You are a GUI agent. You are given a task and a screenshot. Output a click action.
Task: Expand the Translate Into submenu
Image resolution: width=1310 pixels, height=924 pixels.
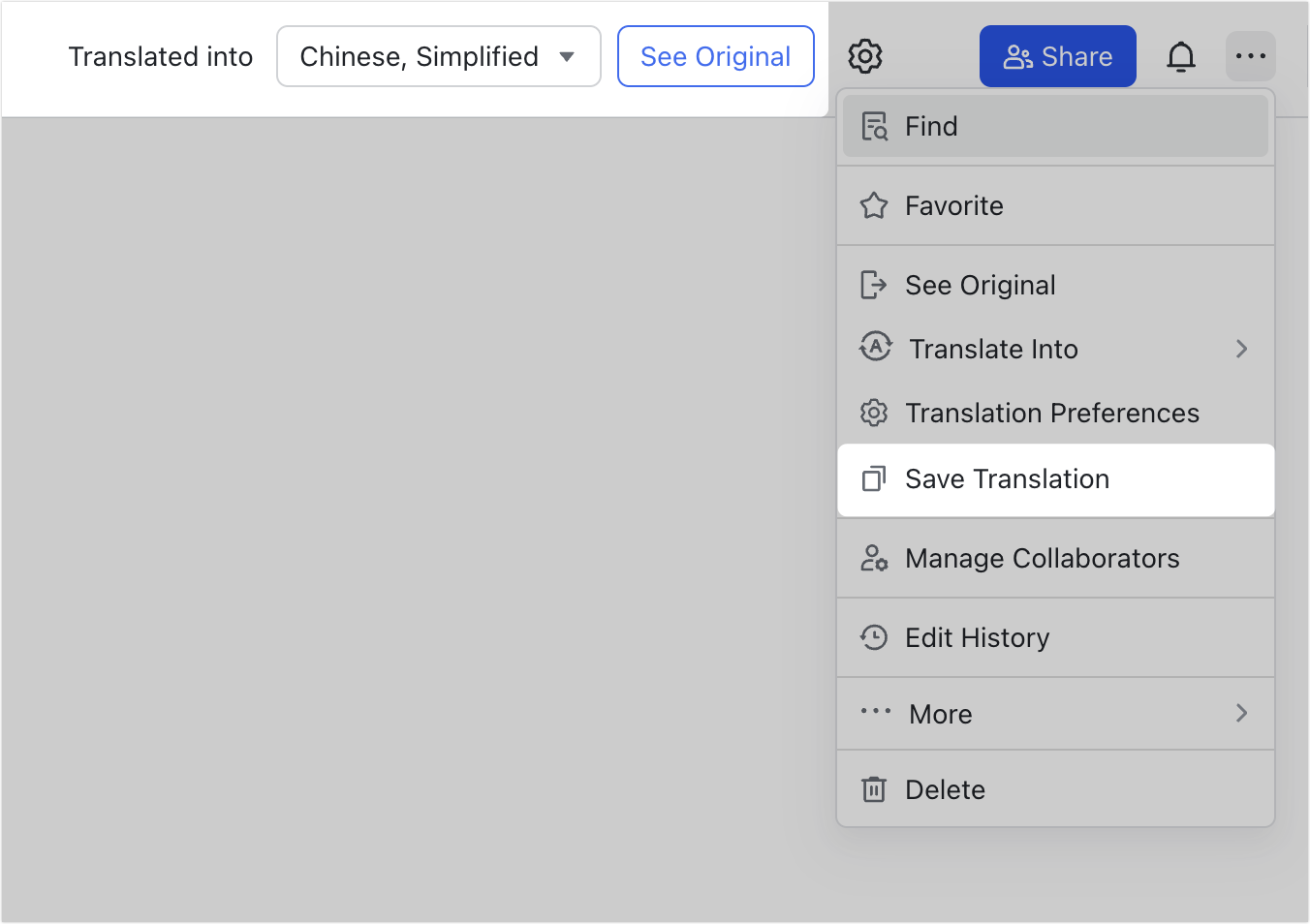[x=1242, y=349]
